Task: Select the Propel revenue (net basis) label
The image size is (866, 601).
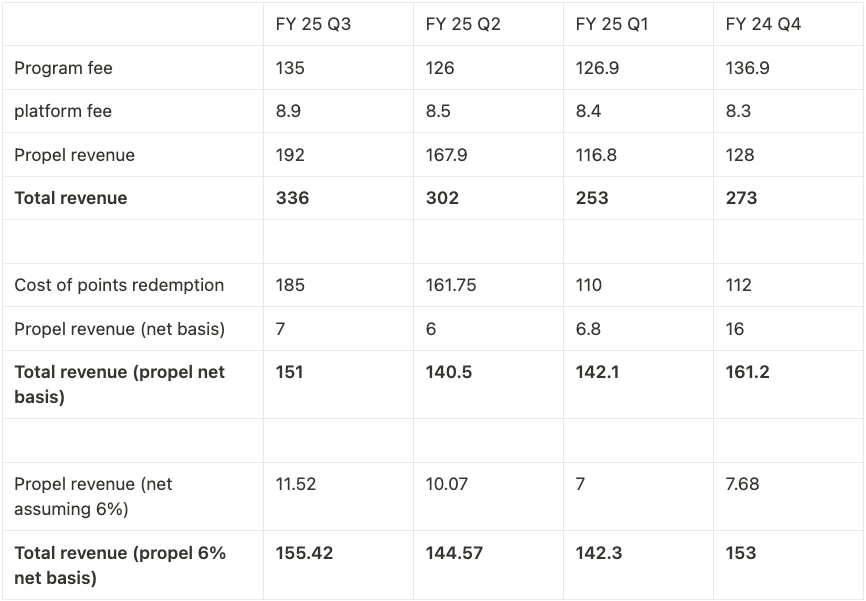Action: tap(119, 329)
